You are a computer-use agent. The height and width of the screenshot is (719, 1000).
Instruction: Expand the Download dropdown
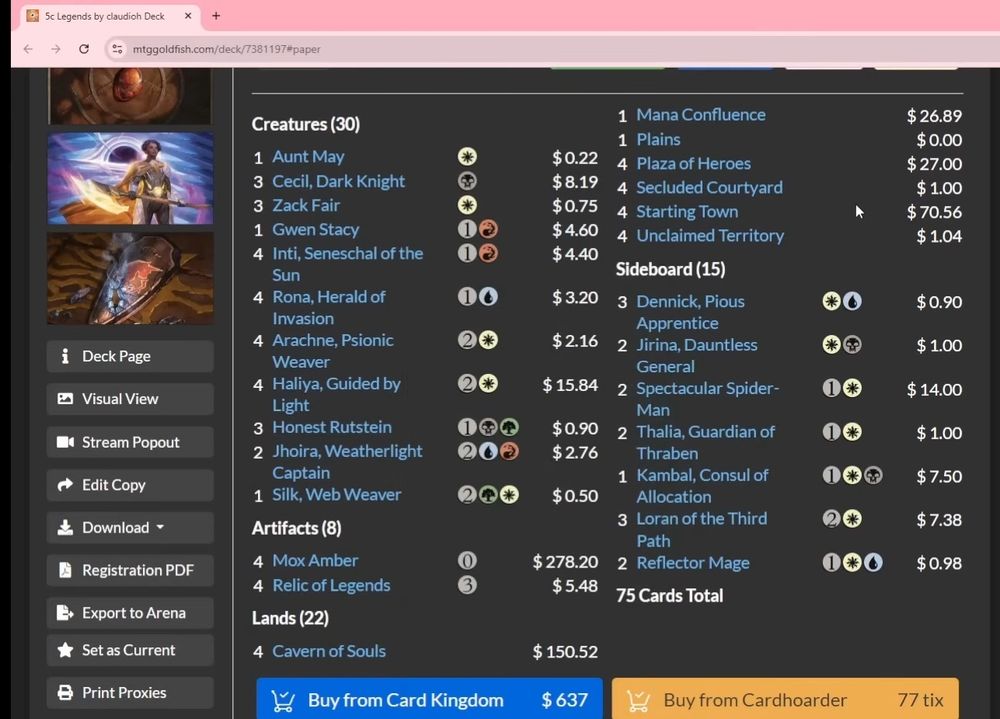click(x=130, y=528)
